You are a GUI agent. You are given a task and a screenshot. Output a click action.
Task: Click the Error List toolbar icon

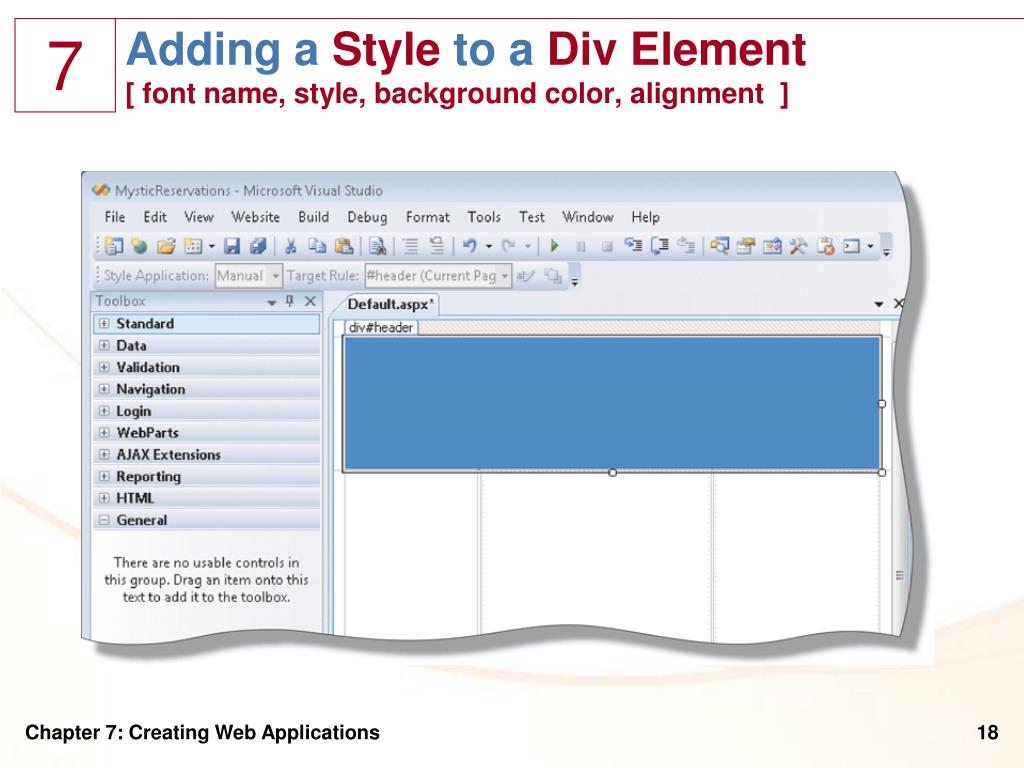point(825,246)
